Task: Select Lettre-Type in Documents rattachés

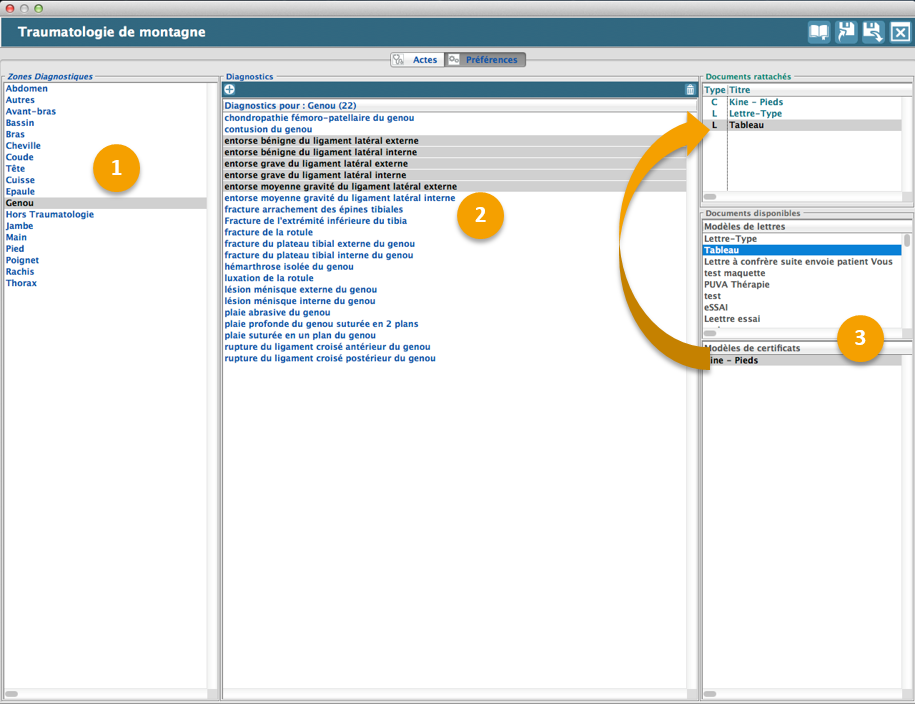Action: coord(755,114)
